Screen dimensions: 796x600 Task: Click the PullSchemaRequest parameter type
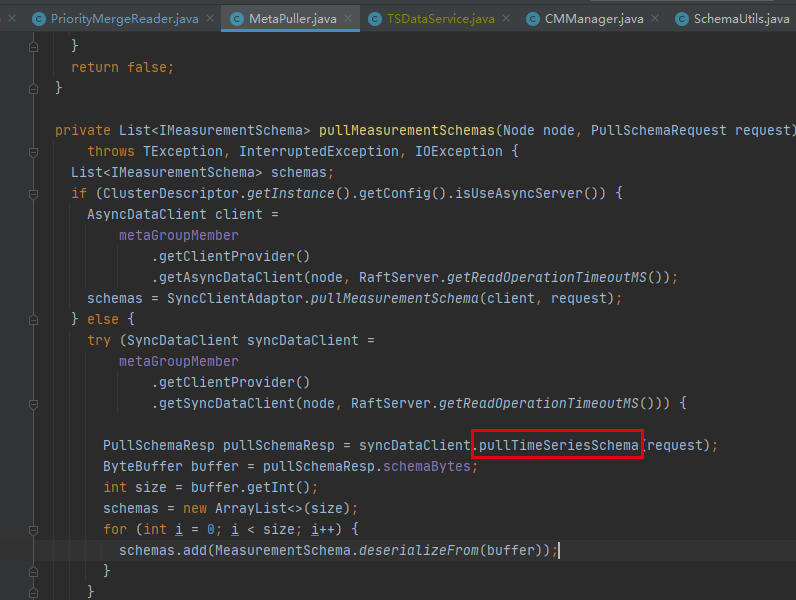click(658, 130)
